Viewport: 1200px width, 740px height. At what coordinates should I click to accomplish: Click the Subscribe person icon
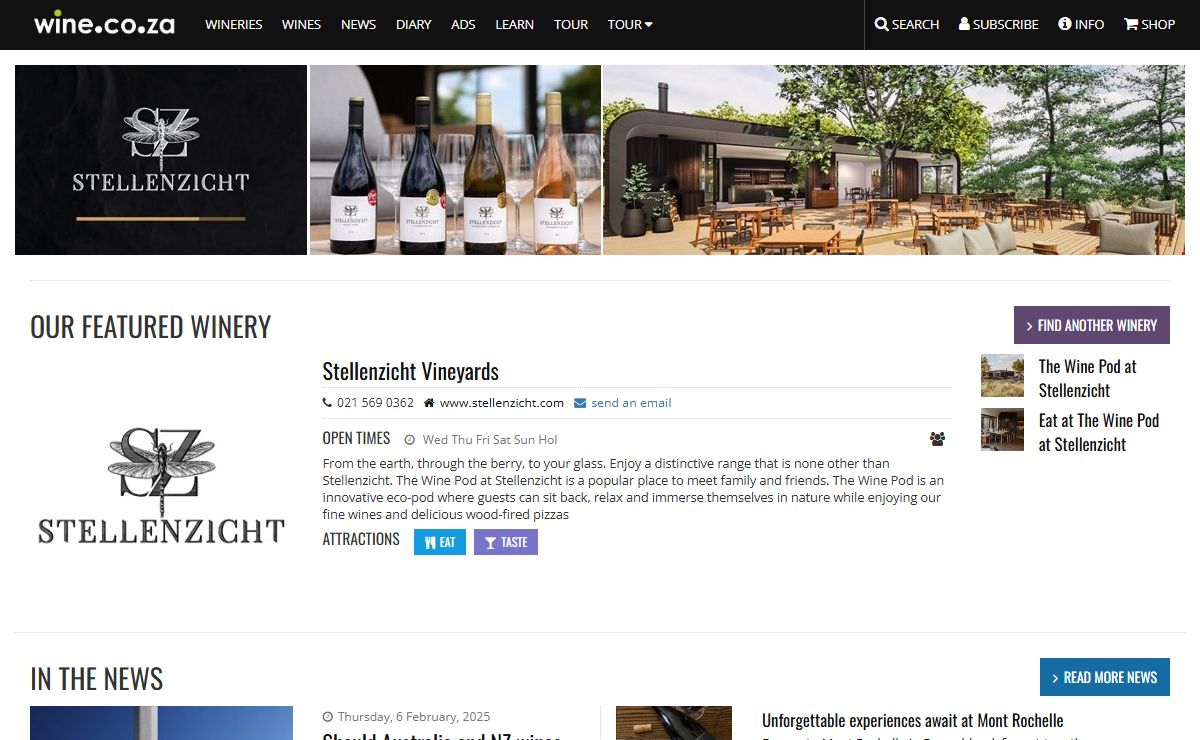965,24
